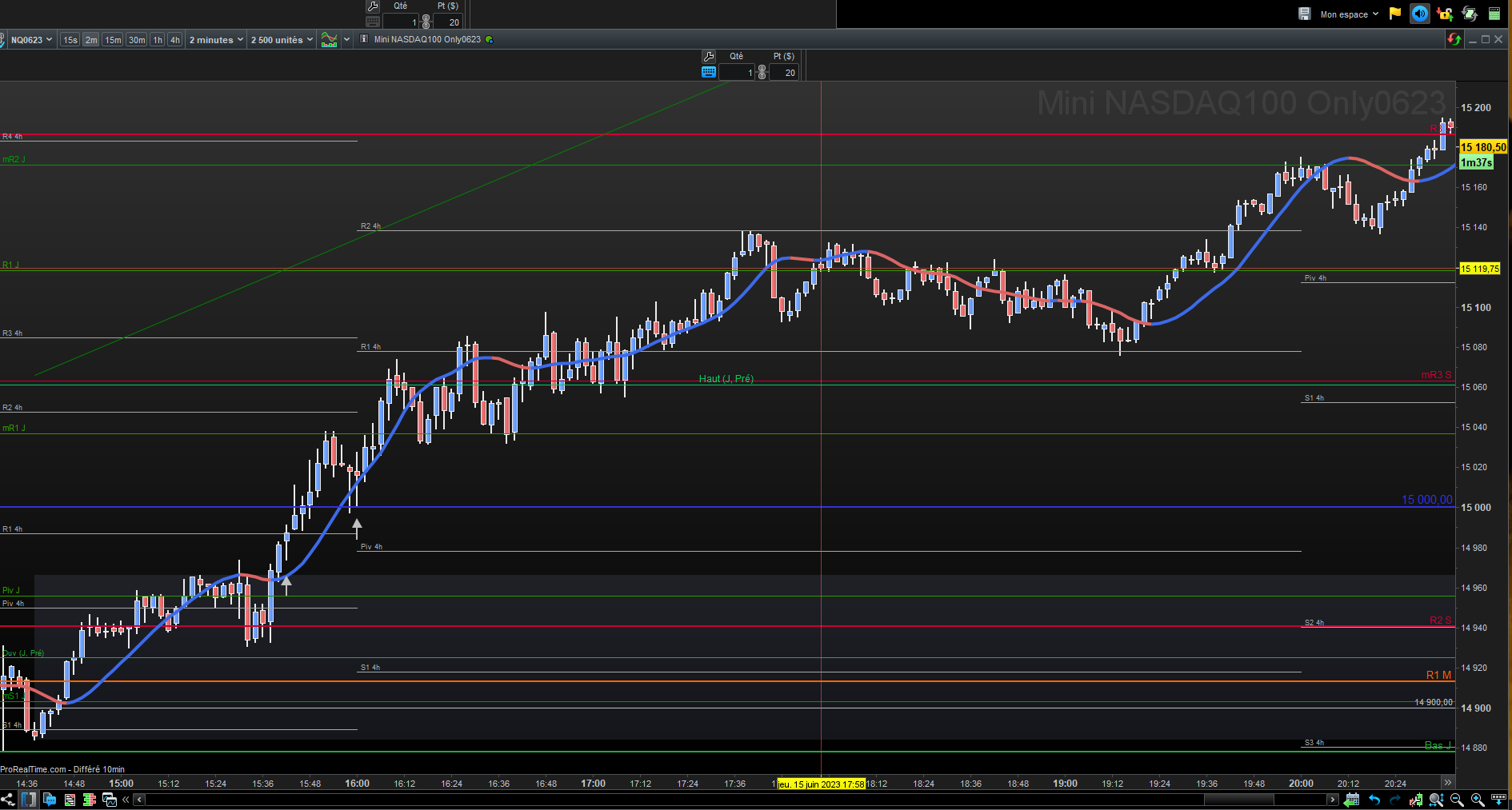1512x810 pixels.
Task: Zoom in with the magnifier plus icon
Action: point(1478,800)
